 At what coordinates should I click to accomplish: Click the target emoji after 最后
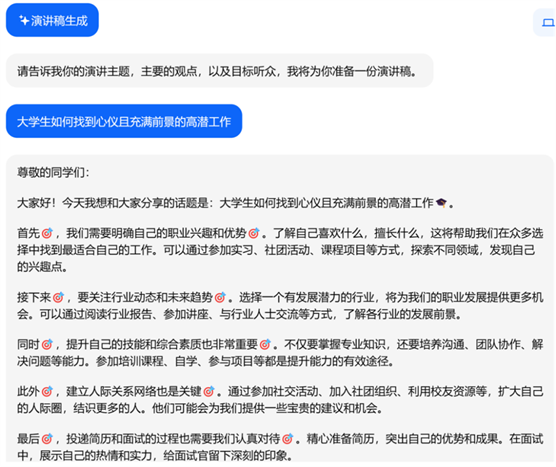(47, 439)
